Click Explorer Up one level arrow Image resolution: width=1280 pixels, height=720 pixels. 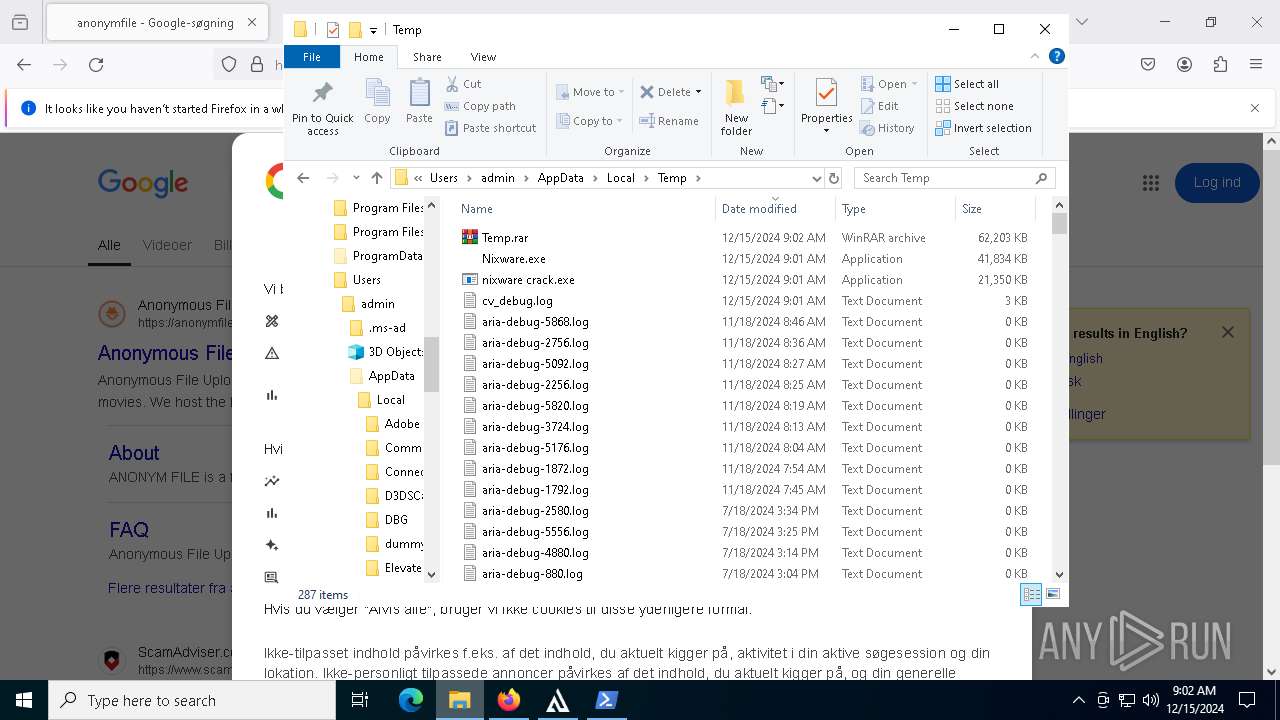[376, 178]
